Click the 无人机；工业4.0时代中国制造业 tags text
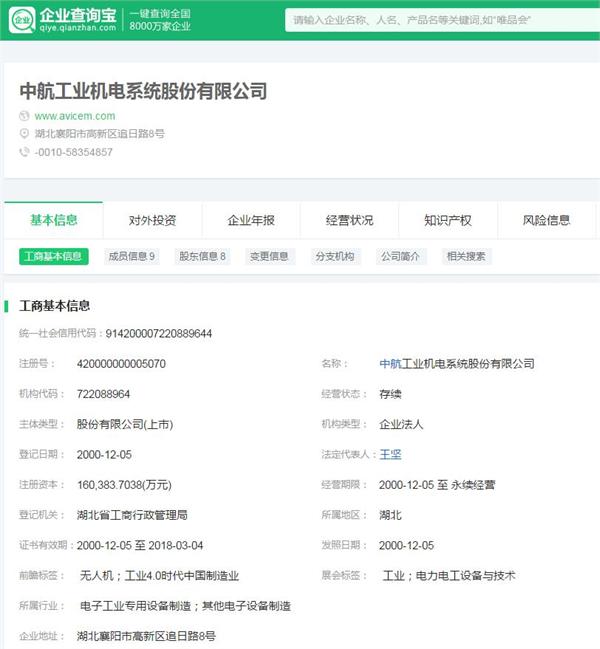Screen dimensions: 600x649 coord(159,575)
